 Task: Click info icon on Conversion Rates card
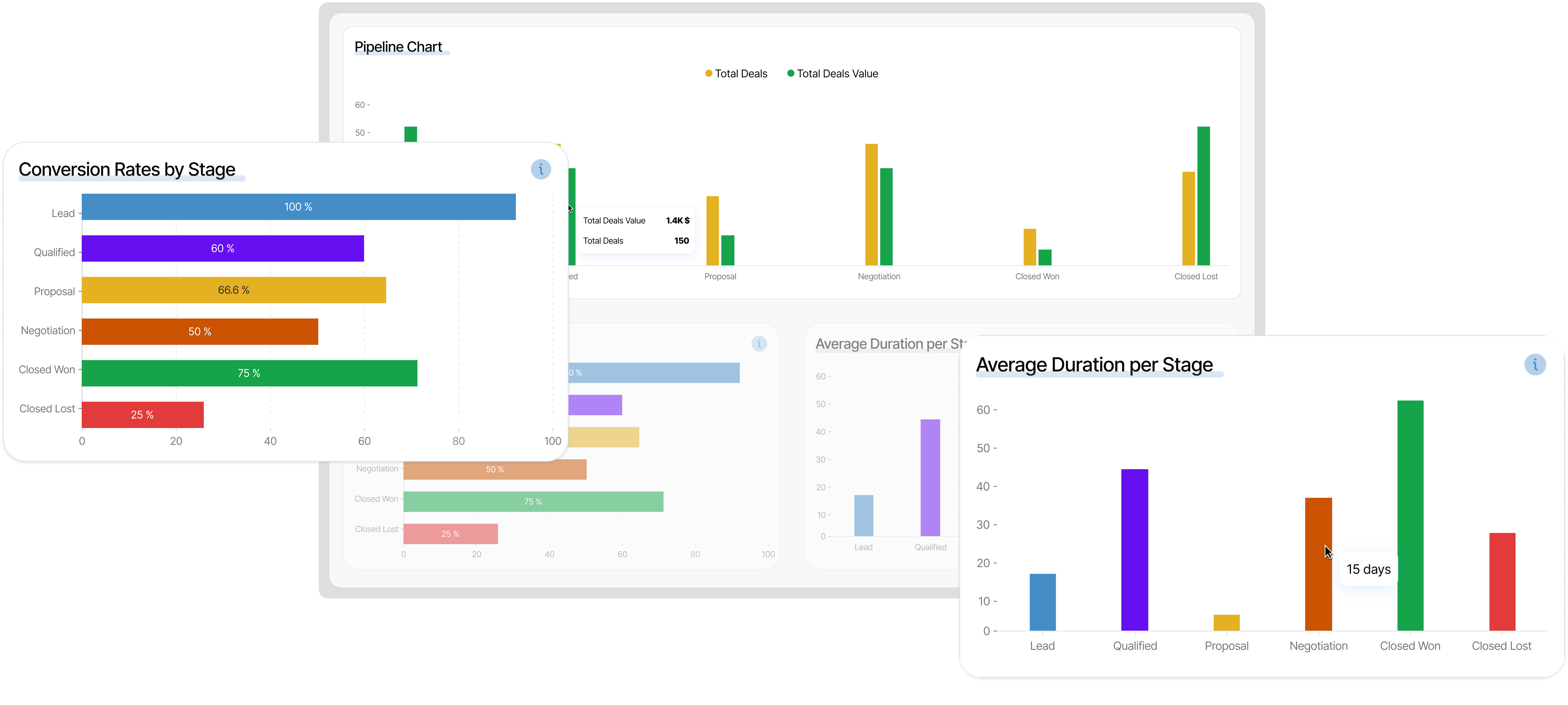[540, 169]
